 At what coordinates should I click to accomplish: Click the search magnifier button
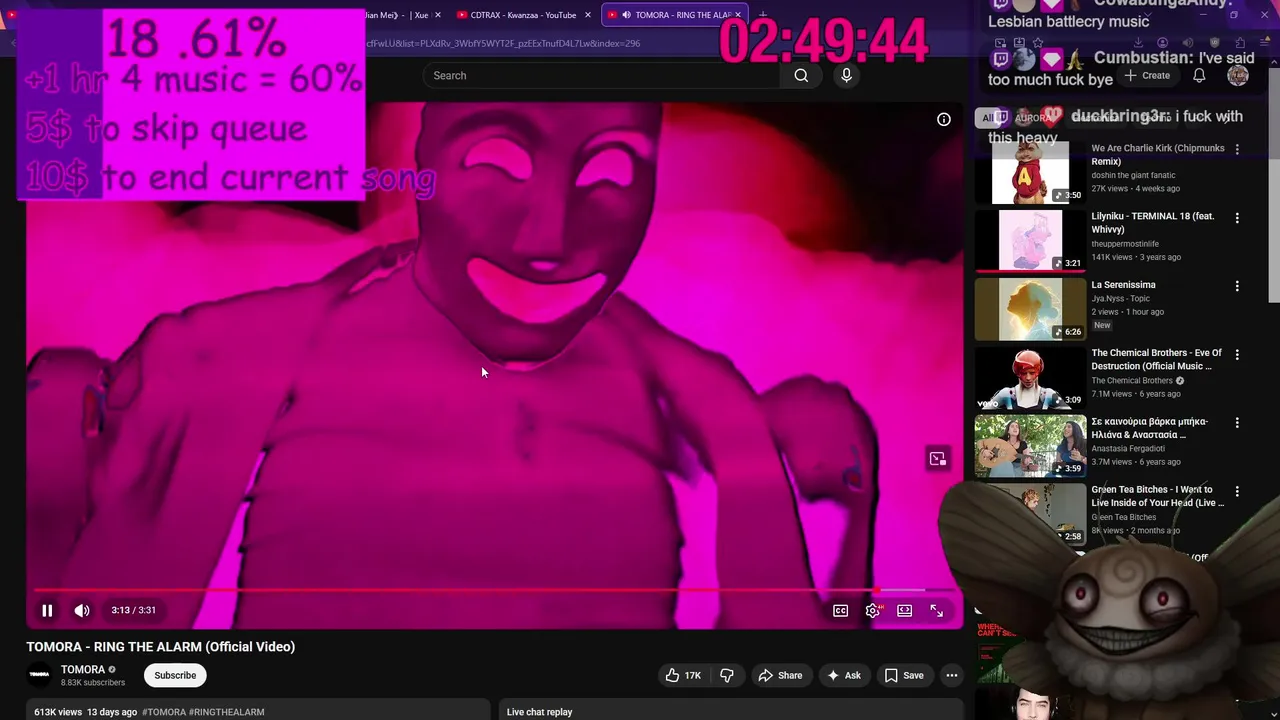point(801,75)
